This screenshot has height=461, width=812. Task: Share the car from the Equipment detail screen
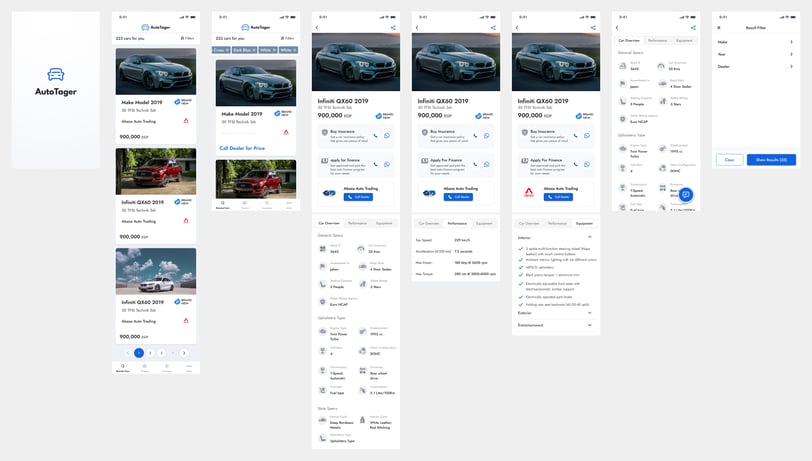[x=593, y=28]
